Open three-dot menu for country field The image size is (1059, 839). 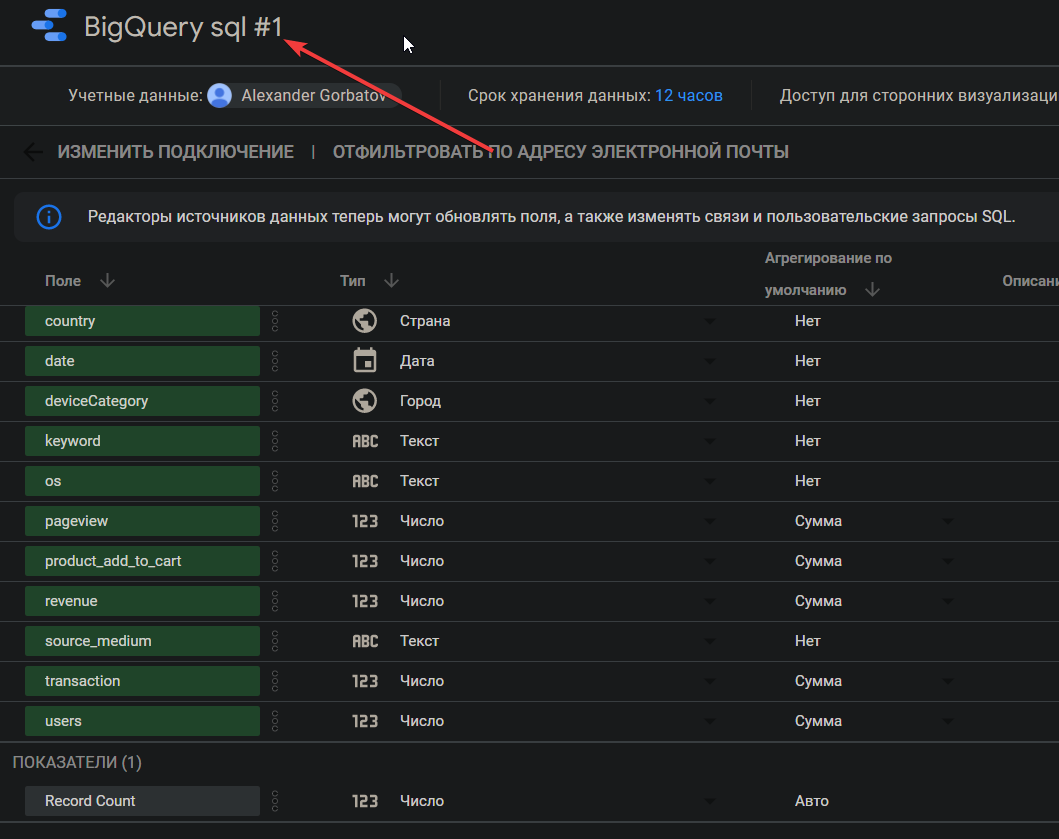point(275,321)
